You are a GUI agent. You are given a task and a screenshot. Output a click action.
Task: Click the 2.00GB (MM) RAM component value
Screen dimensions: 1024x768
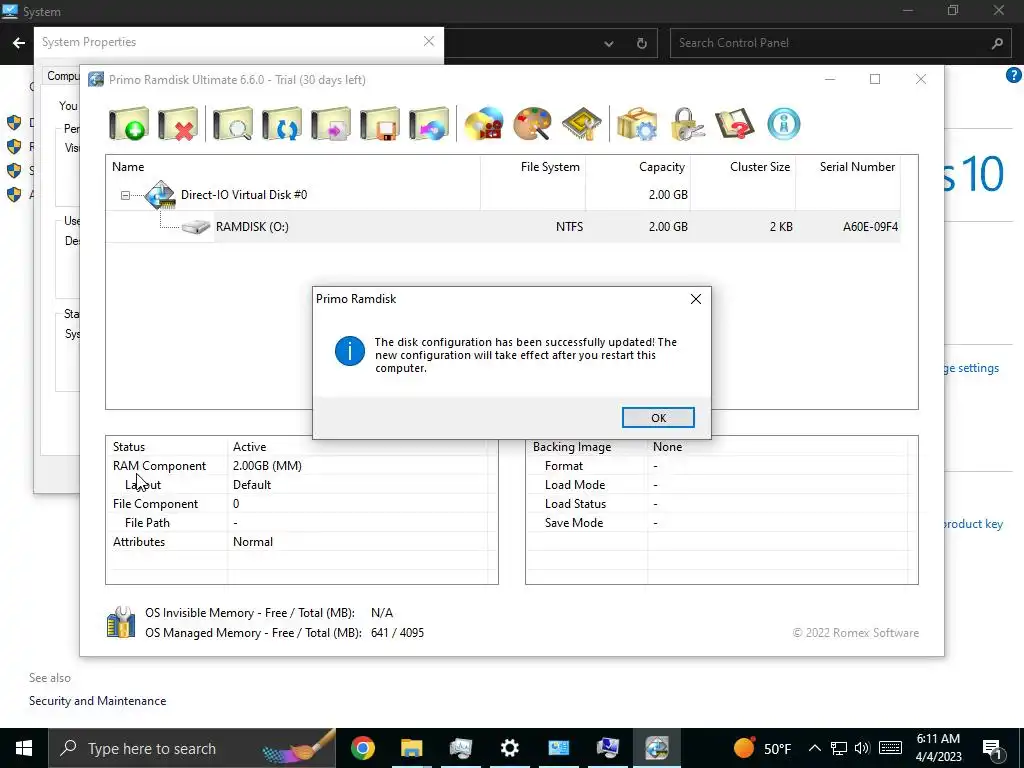coord(267,466)
